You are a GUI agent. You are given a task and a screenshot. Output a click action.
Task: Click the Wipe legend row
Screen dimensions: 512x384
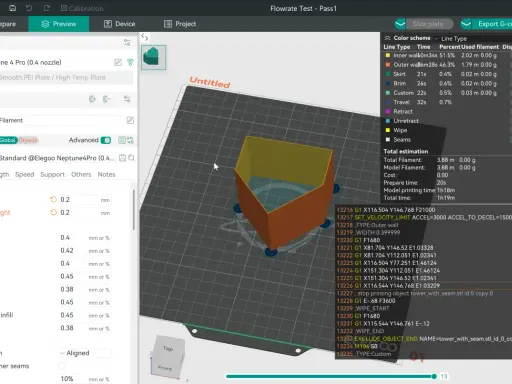(x=446, y=130)
